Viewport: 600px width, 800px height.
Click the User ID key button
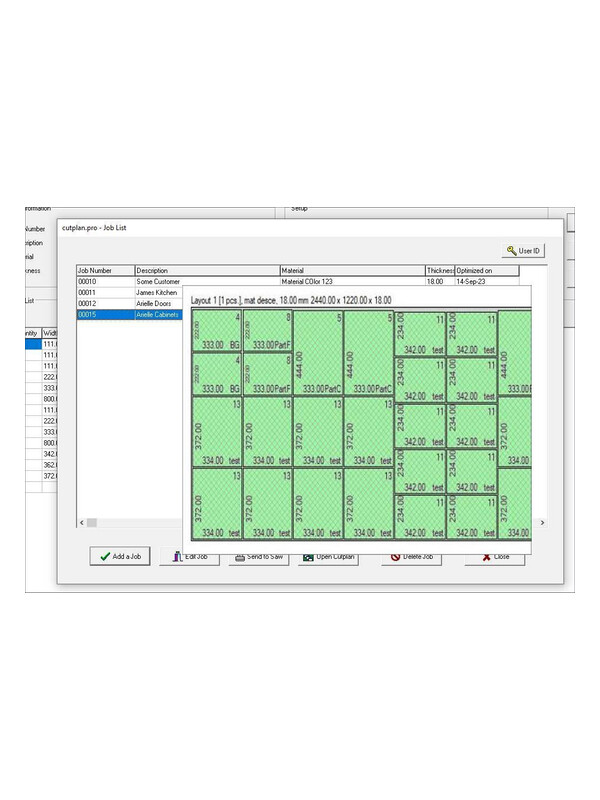tap(526, 251)
